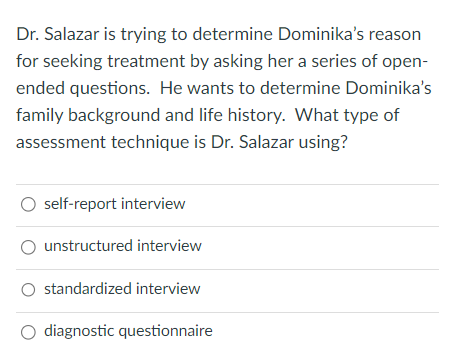
Task: Click "interview" in the standardized option
Action: (x=168, y=289)
